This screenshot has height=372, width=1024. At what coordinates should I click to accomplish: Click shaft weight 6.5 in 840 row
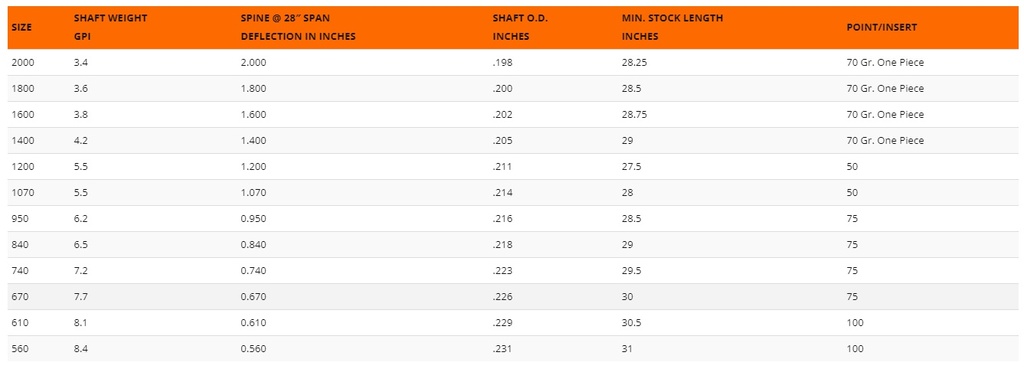[x=82, y=245]
